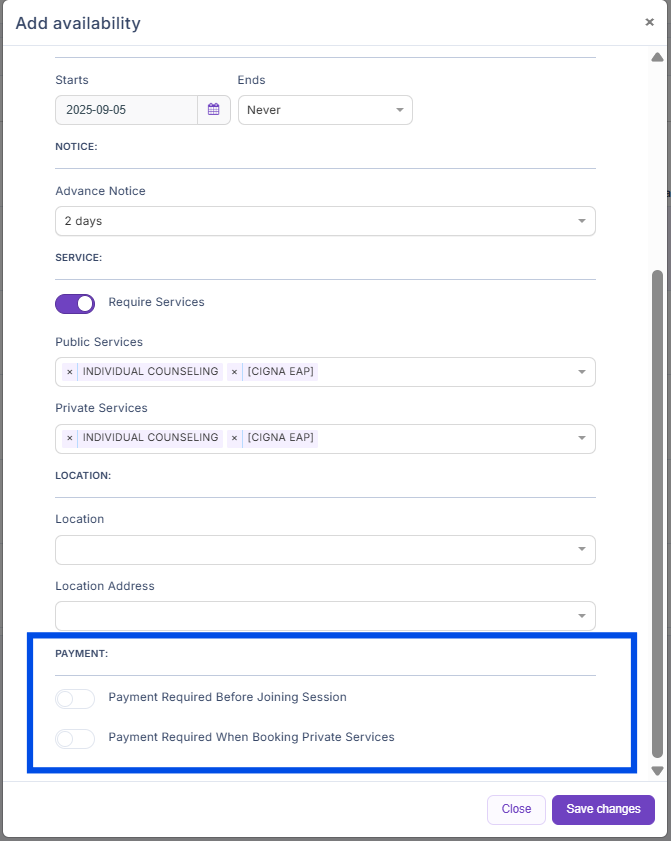
Task: Enable Payment Required Before Joining Session
Action: tap(75, 698)
